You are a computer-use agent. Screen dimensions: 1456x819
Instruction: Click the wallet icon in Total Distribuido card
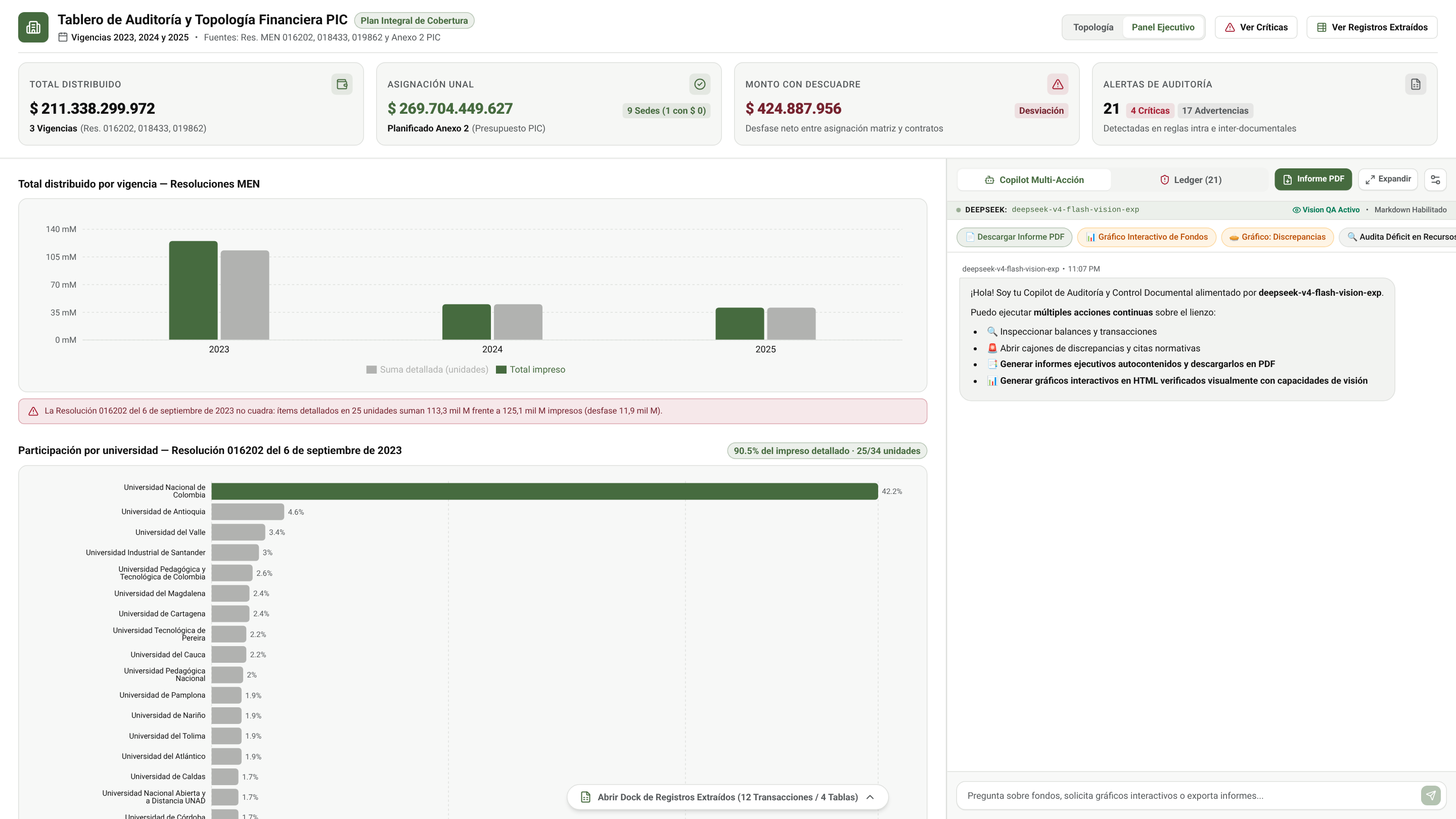342,84
